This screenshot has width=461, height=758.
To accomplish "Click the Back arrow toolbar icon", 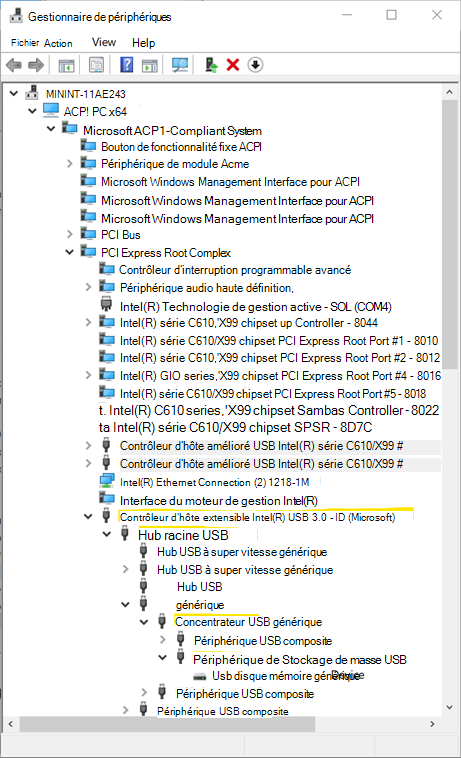I will (14, 65).
